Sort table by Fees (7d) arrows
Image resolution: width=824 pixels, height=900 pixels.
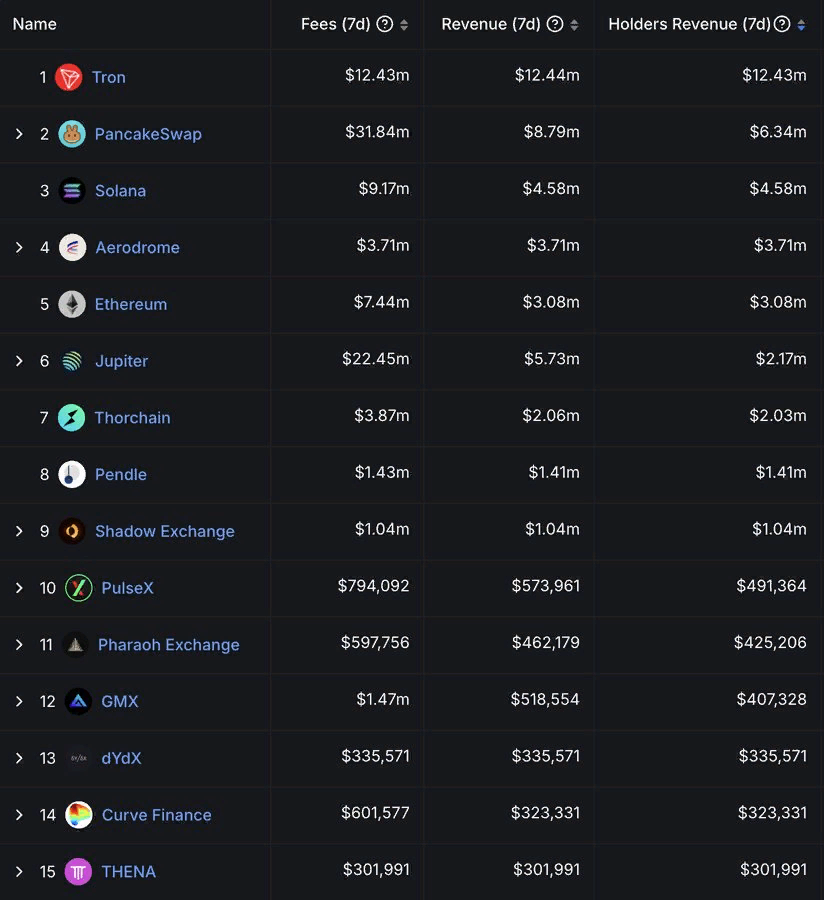[403, 25]
